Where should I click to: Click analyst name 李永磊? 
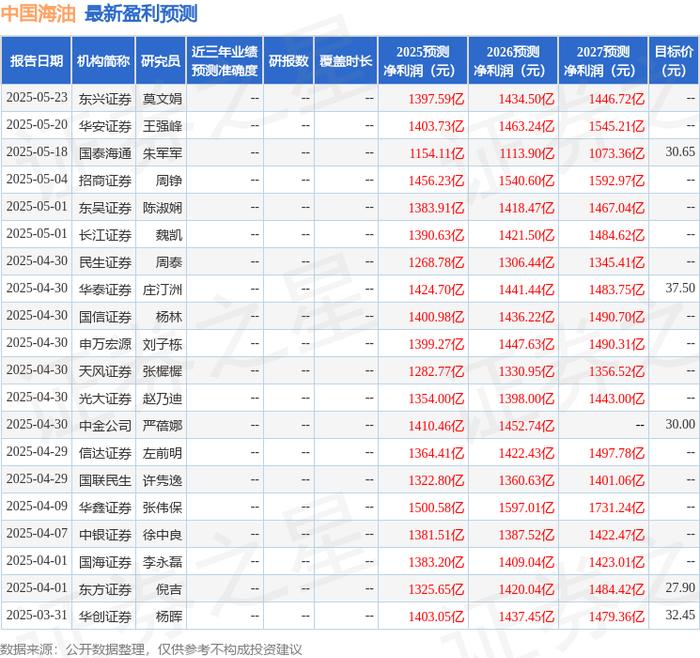[x=162, y=562]
